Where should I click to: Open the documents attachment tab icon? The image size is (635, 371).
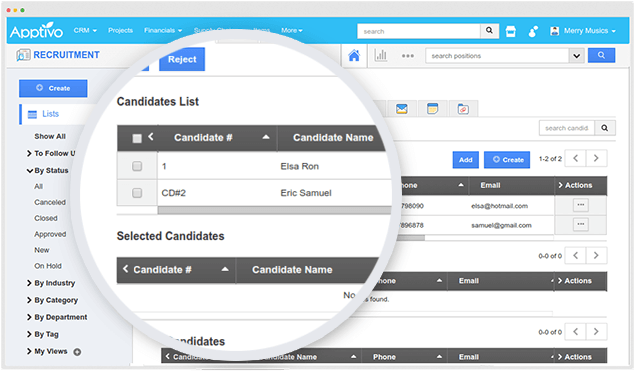coord(463,109)
